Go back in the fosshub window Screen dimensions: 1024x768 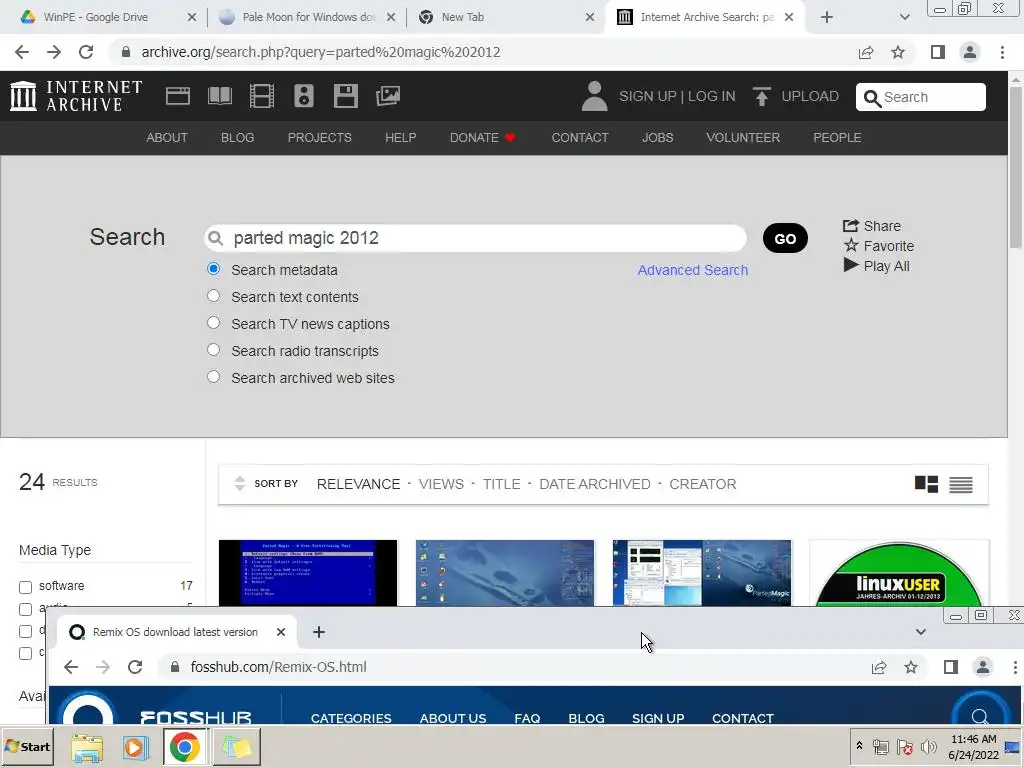point(71,667)
